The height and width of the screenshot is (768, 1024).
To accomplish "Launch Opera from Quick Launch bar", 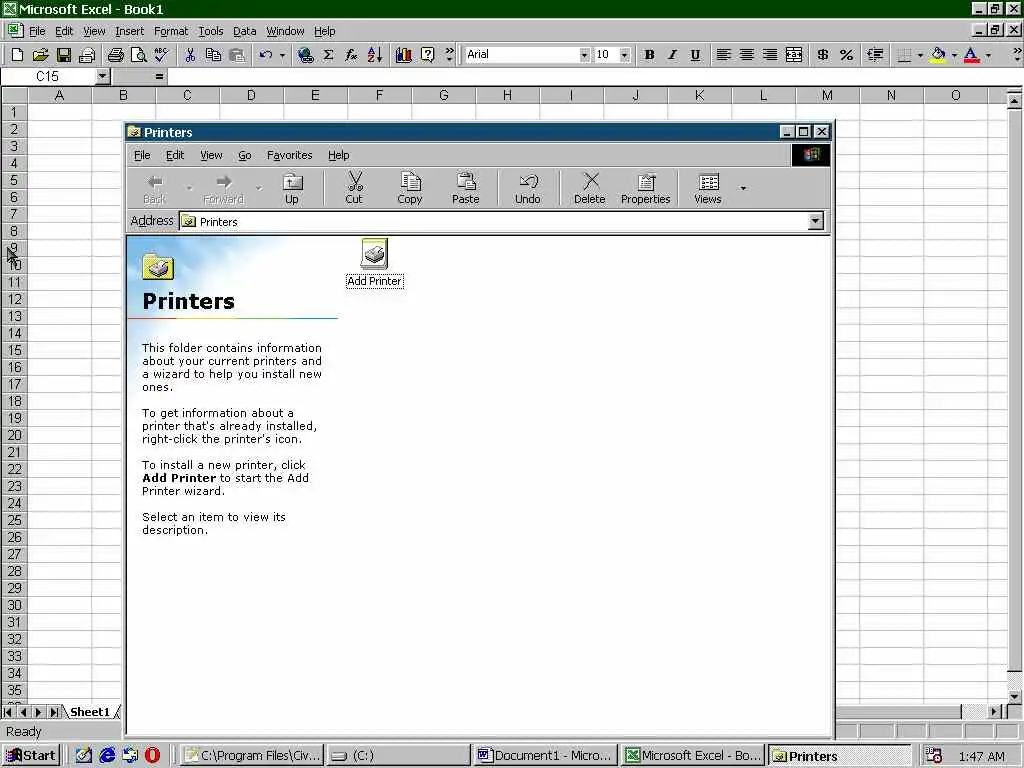I will [x=152, y=756].
